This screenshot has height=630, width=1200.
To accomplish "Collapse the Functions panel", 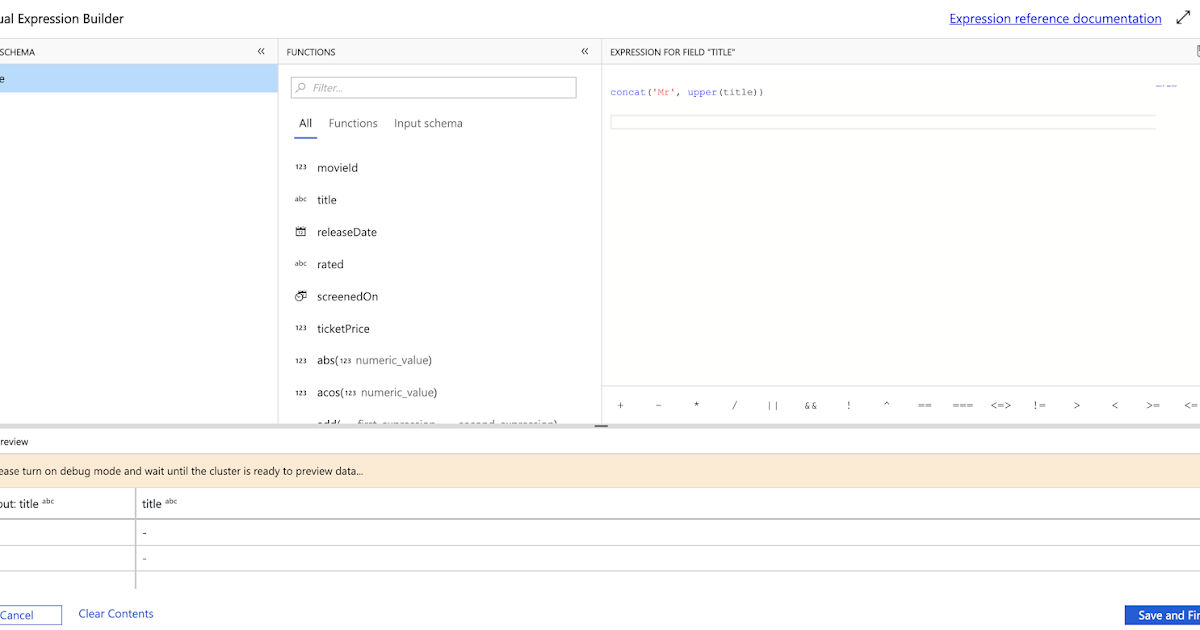I will click(x=585, y=51).
